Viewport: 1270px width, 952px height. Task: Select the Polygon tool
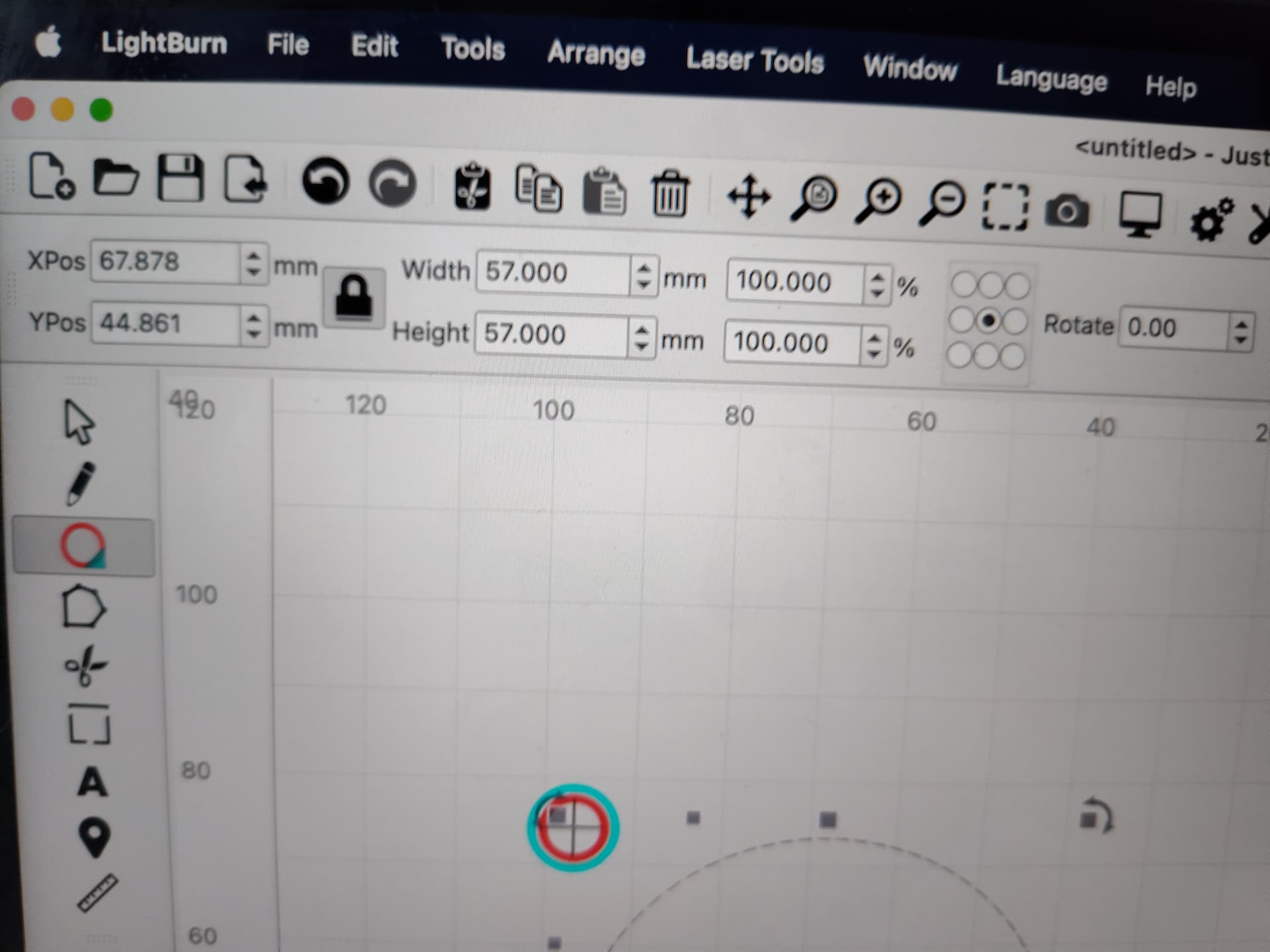click(x=83, y=606)
